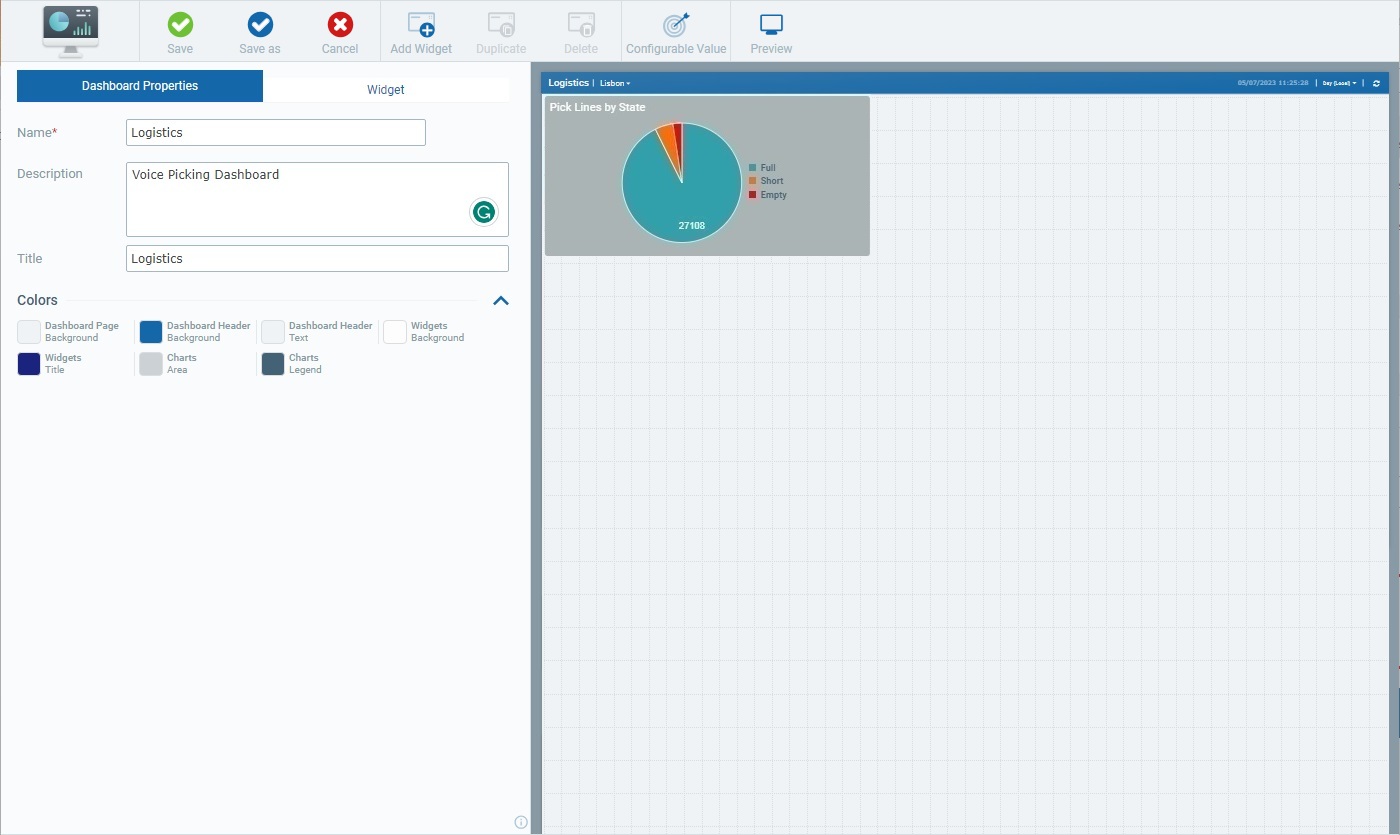Collapse the Colors section
1400x835 pixels.
point(501,300)
